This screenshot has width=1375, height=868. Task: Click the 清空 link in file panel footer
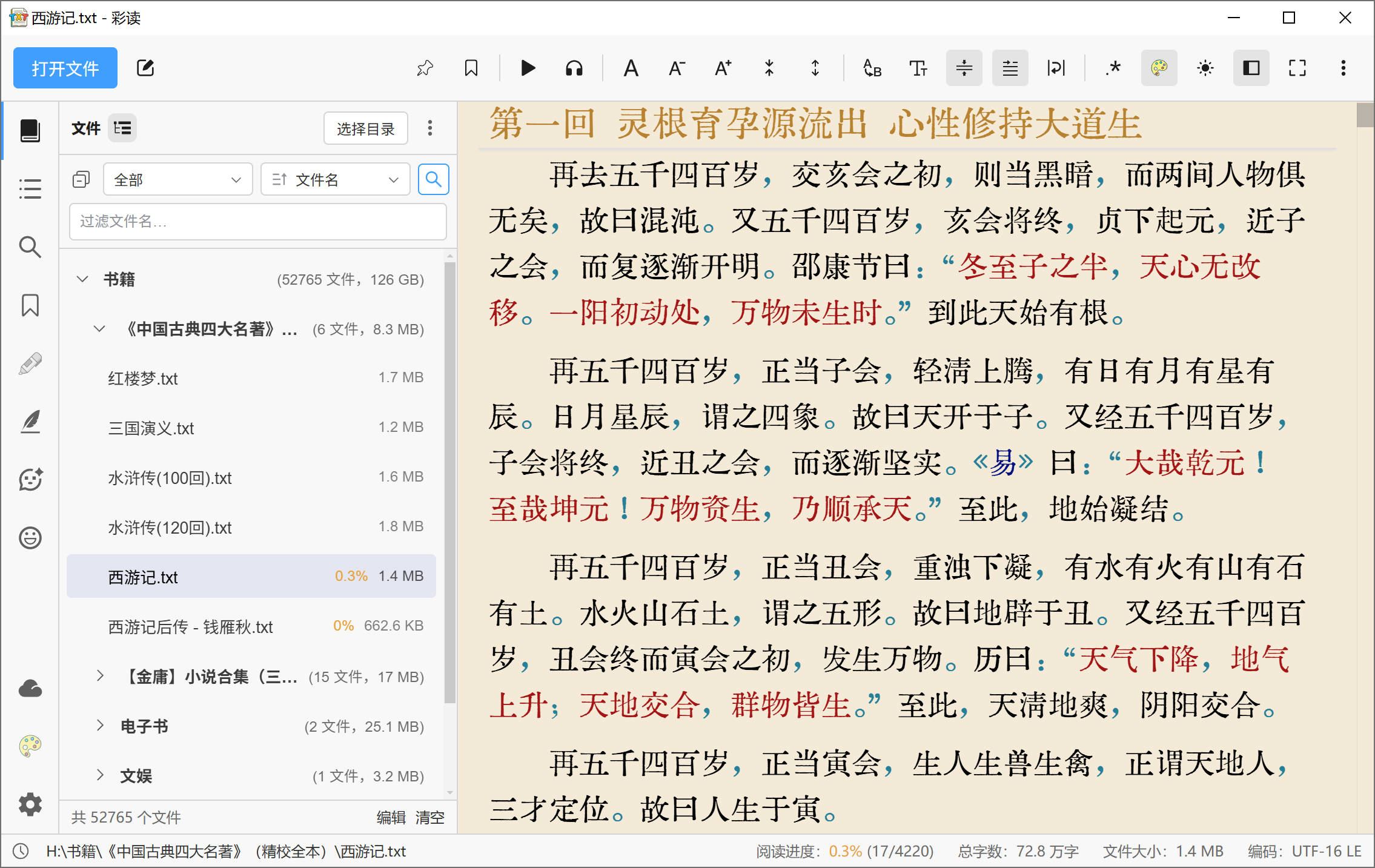click(430, 817)
